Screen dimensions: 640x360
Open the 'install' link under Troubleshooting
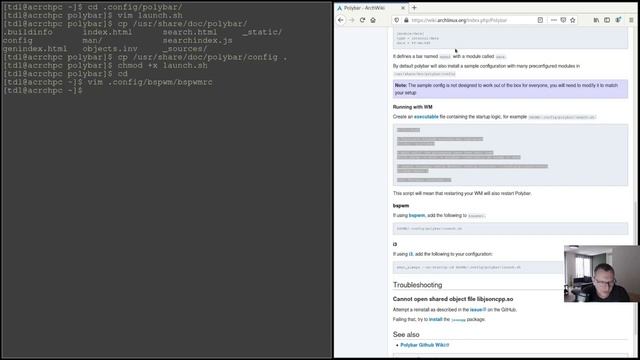point(436,319)
